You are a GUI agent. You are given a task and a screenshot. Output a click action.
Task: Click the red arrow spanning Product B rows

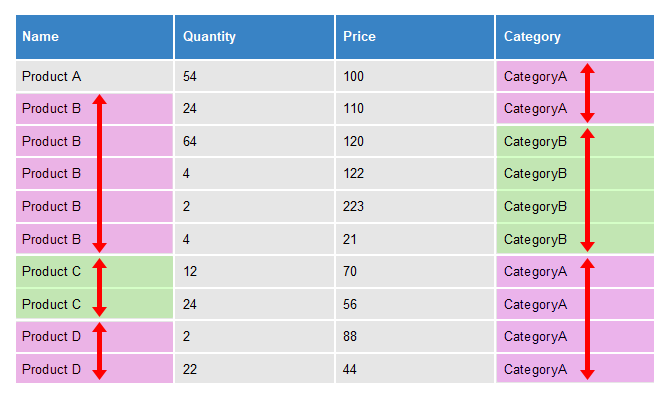tap(100, 173)
